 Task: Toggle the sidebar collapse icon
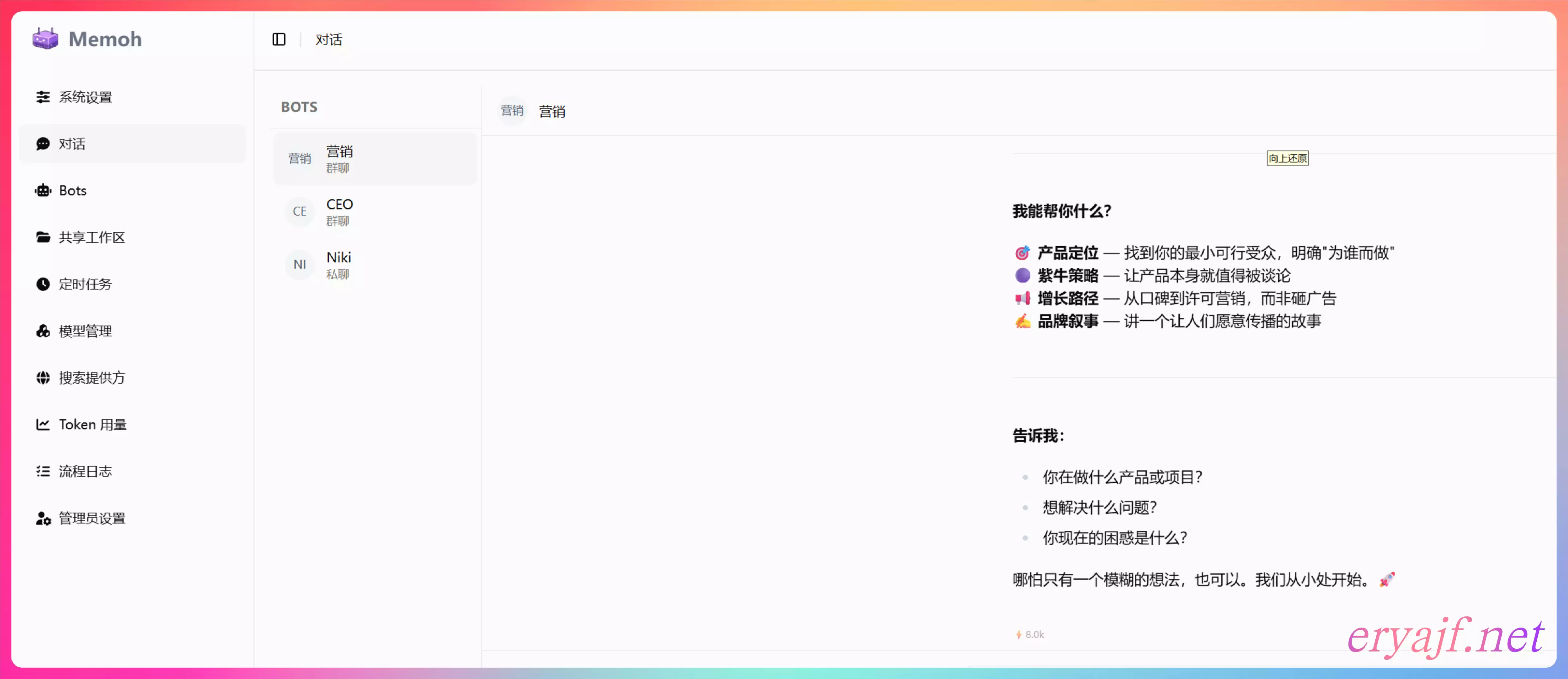[x=279, y=40]
